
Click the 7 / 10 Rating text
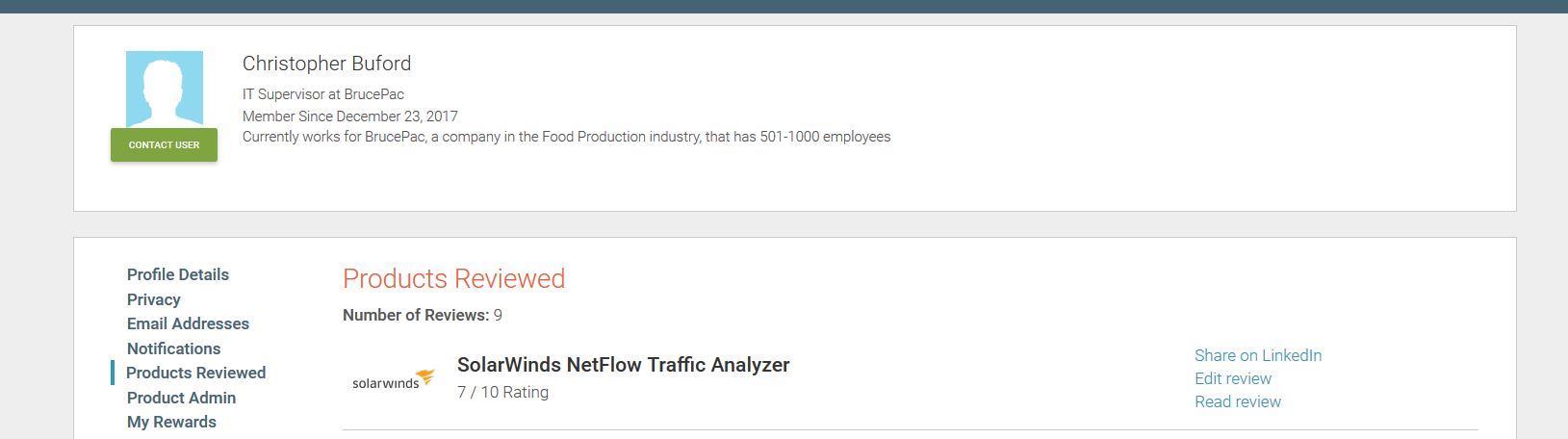click(502, 392)
